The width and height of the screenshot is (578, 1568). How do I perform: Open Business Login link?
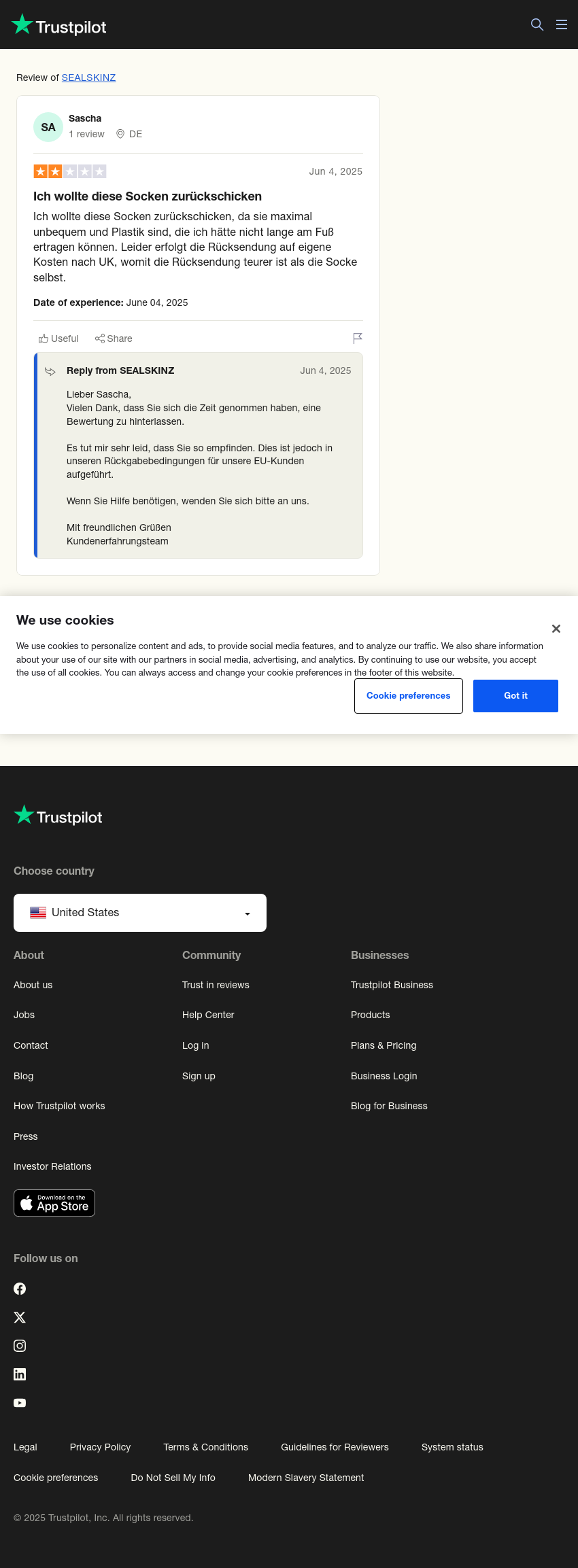click(384, 1076)
